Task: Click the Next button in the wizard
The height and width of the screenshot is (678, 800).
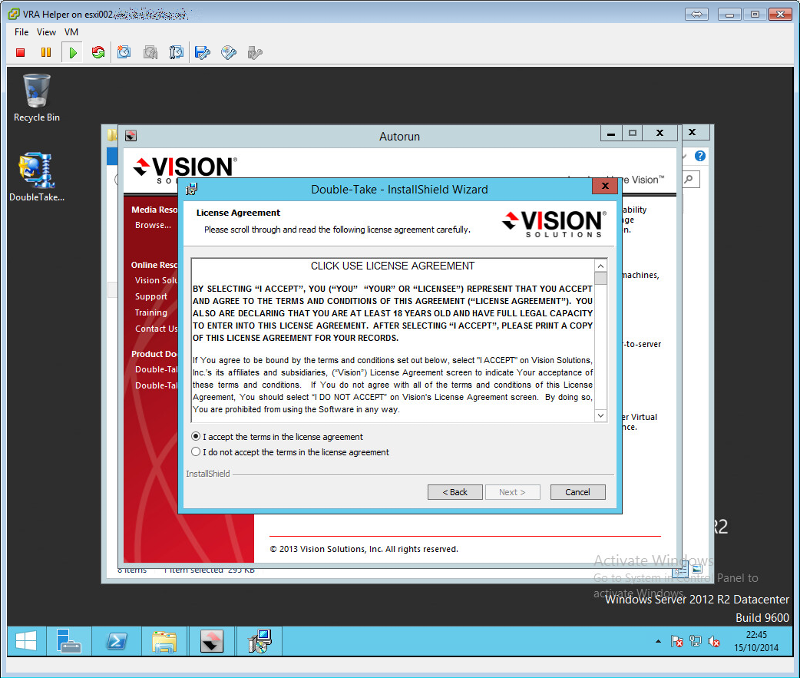Action: [x=512, y=492]
